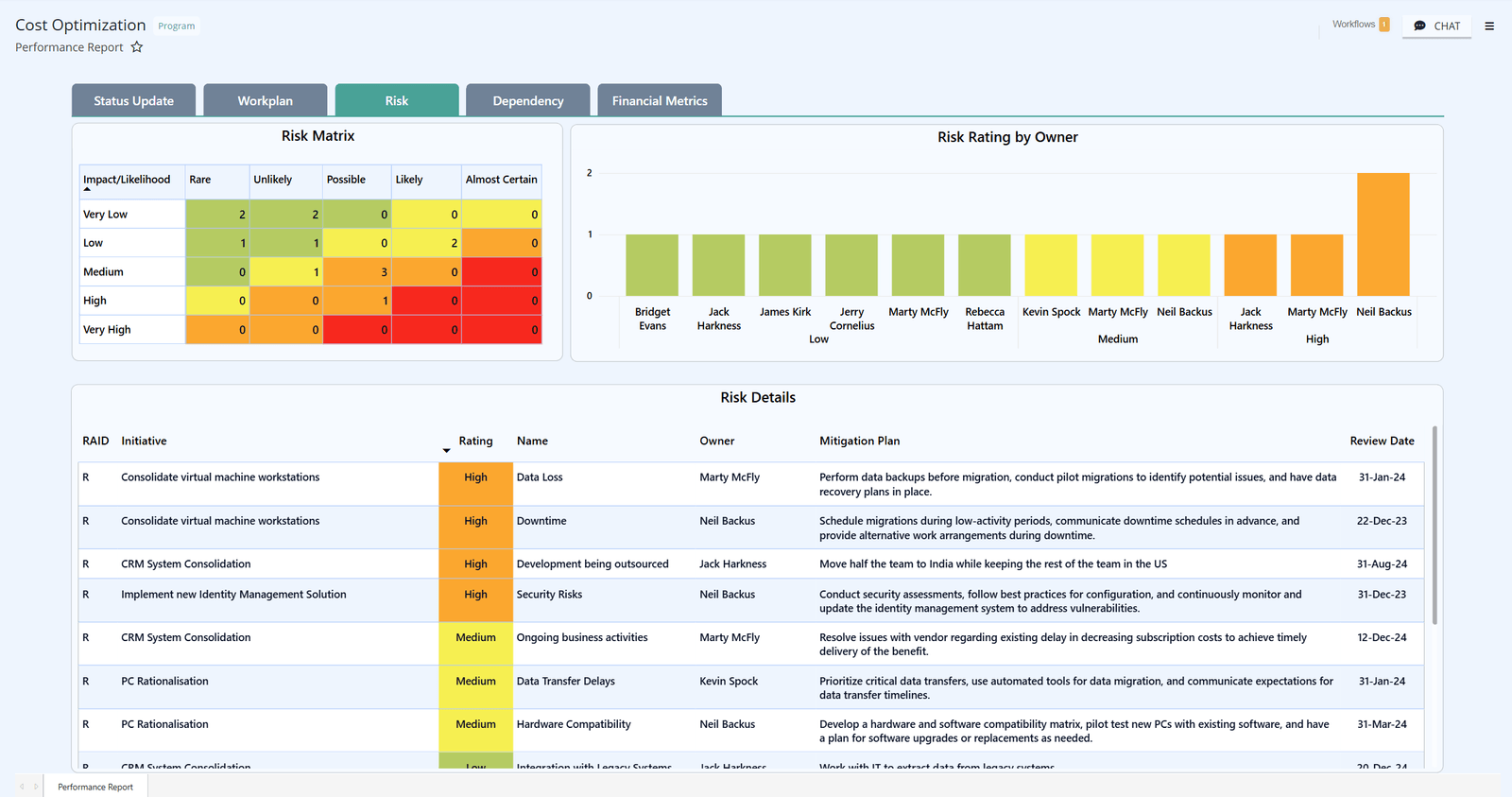Open the Workflows link
Screen dimensions: 1512x797
tap(1353, 25)
